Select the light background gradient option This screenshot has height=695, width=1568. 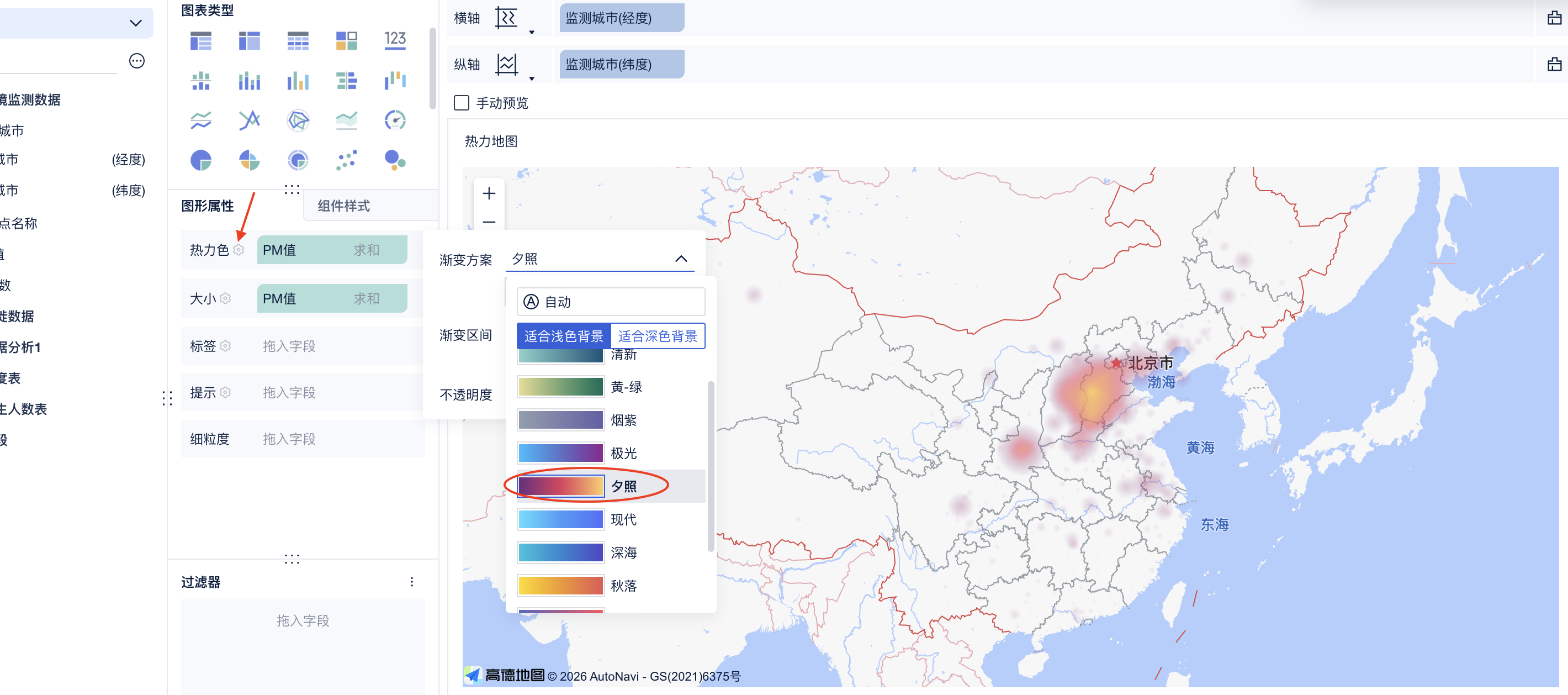(564, 336)
